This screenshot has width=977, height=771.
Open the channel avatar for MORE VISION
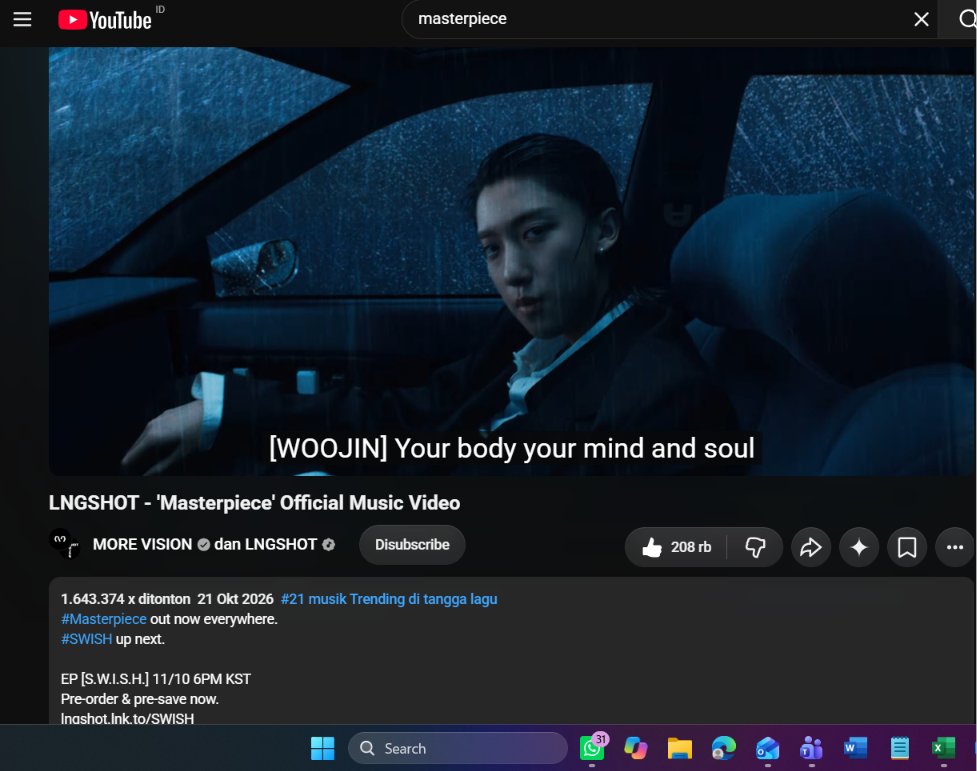tap(65, 544)
